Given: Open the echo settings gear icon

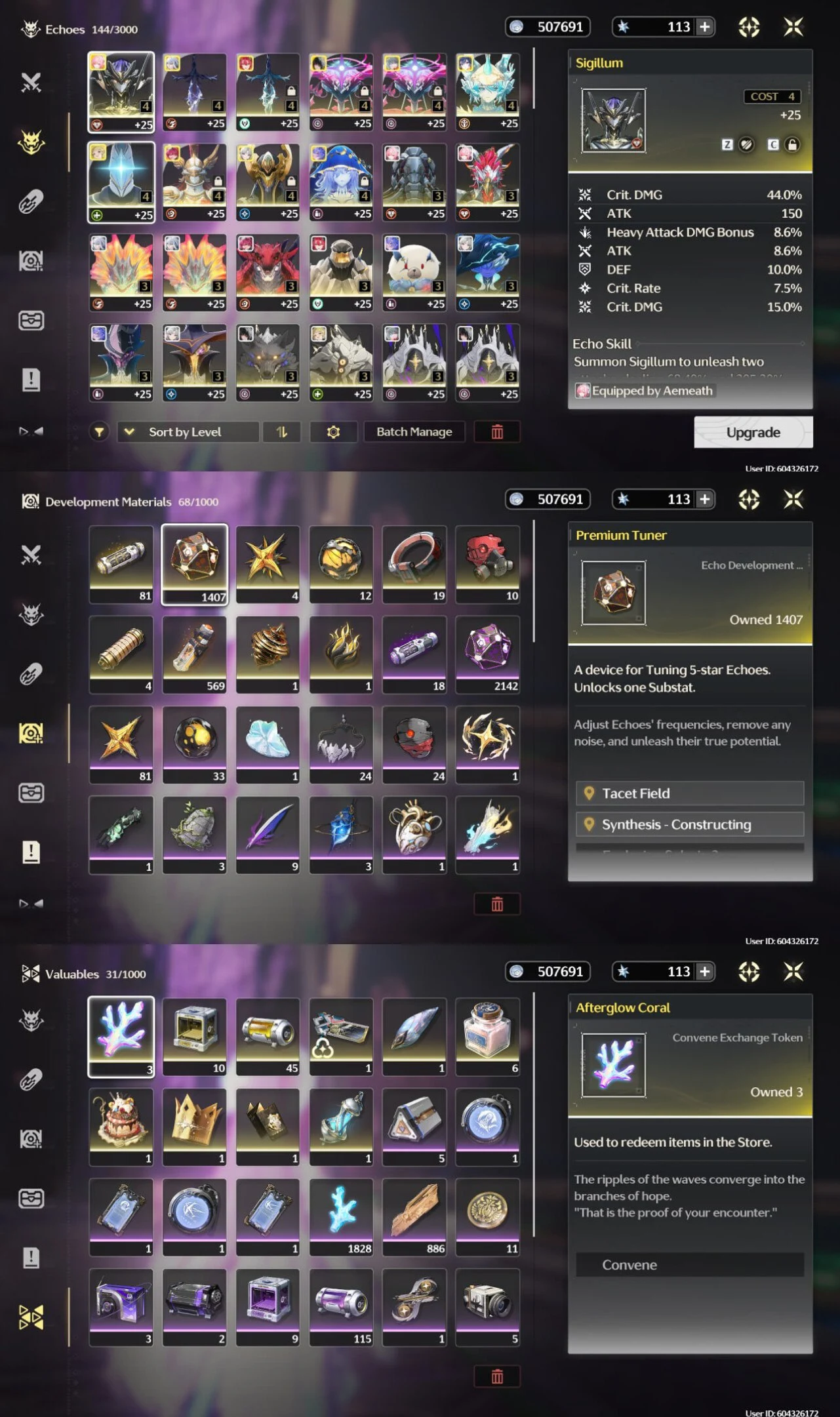Looking at the screenshot, I should [x=333, y=431].
